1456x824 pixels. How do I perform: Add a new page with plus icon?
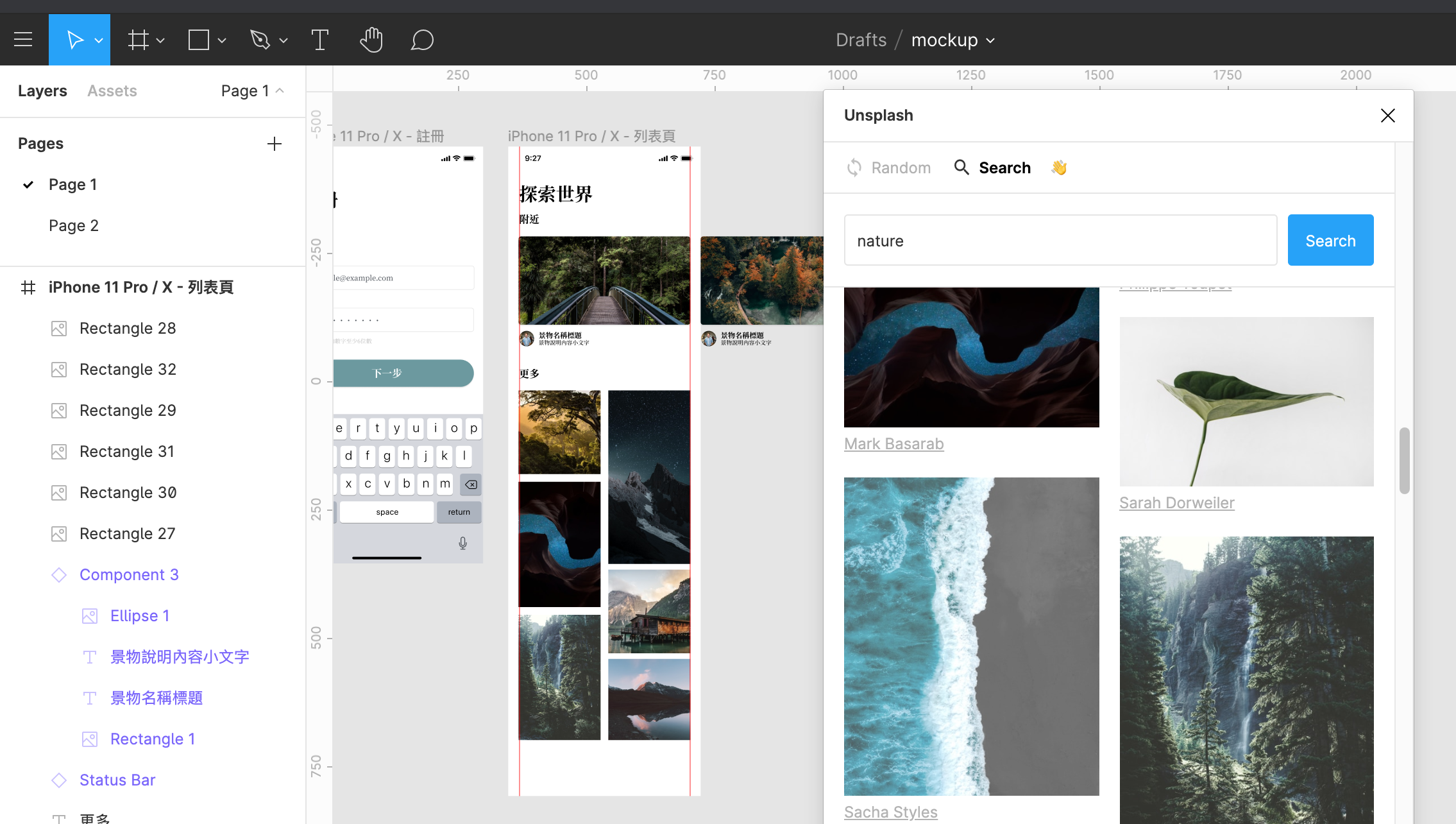coord(274,144)
